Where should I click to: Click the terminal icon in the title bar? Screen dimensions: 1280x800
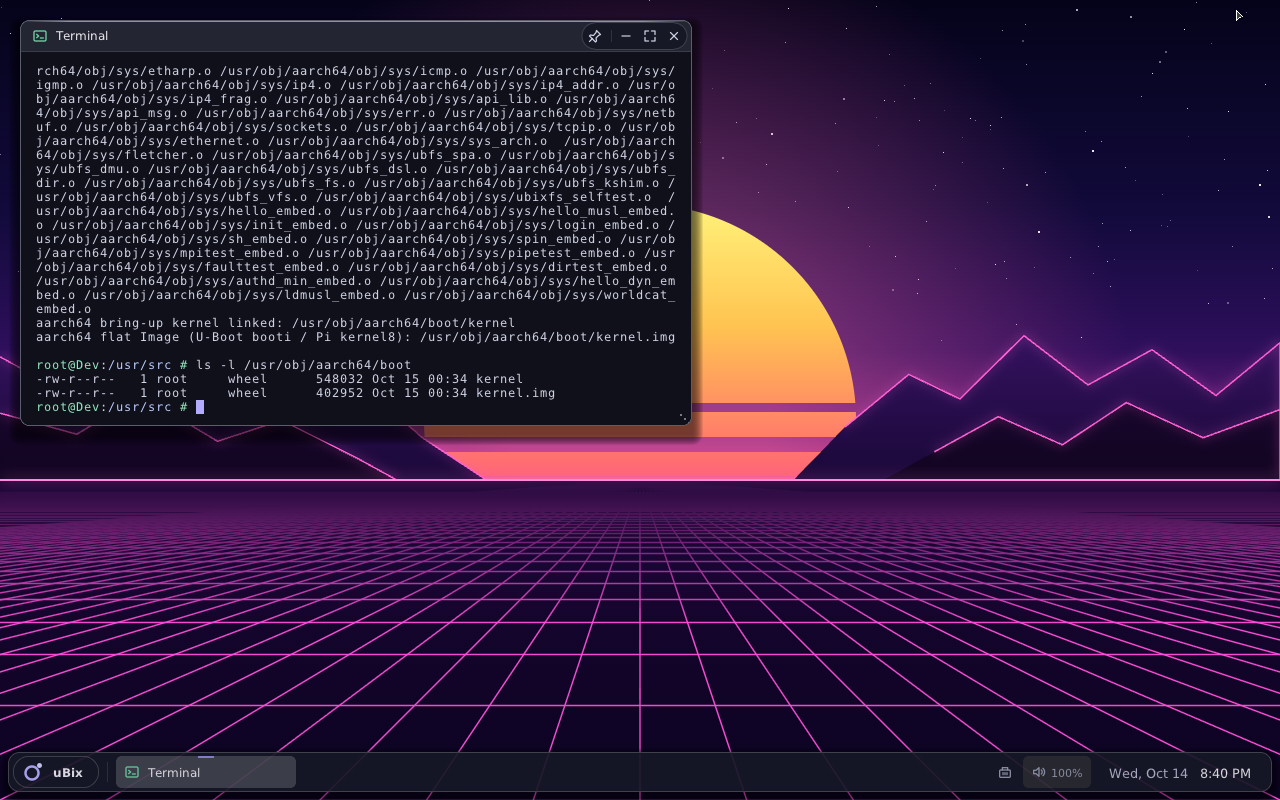(40, 36)
